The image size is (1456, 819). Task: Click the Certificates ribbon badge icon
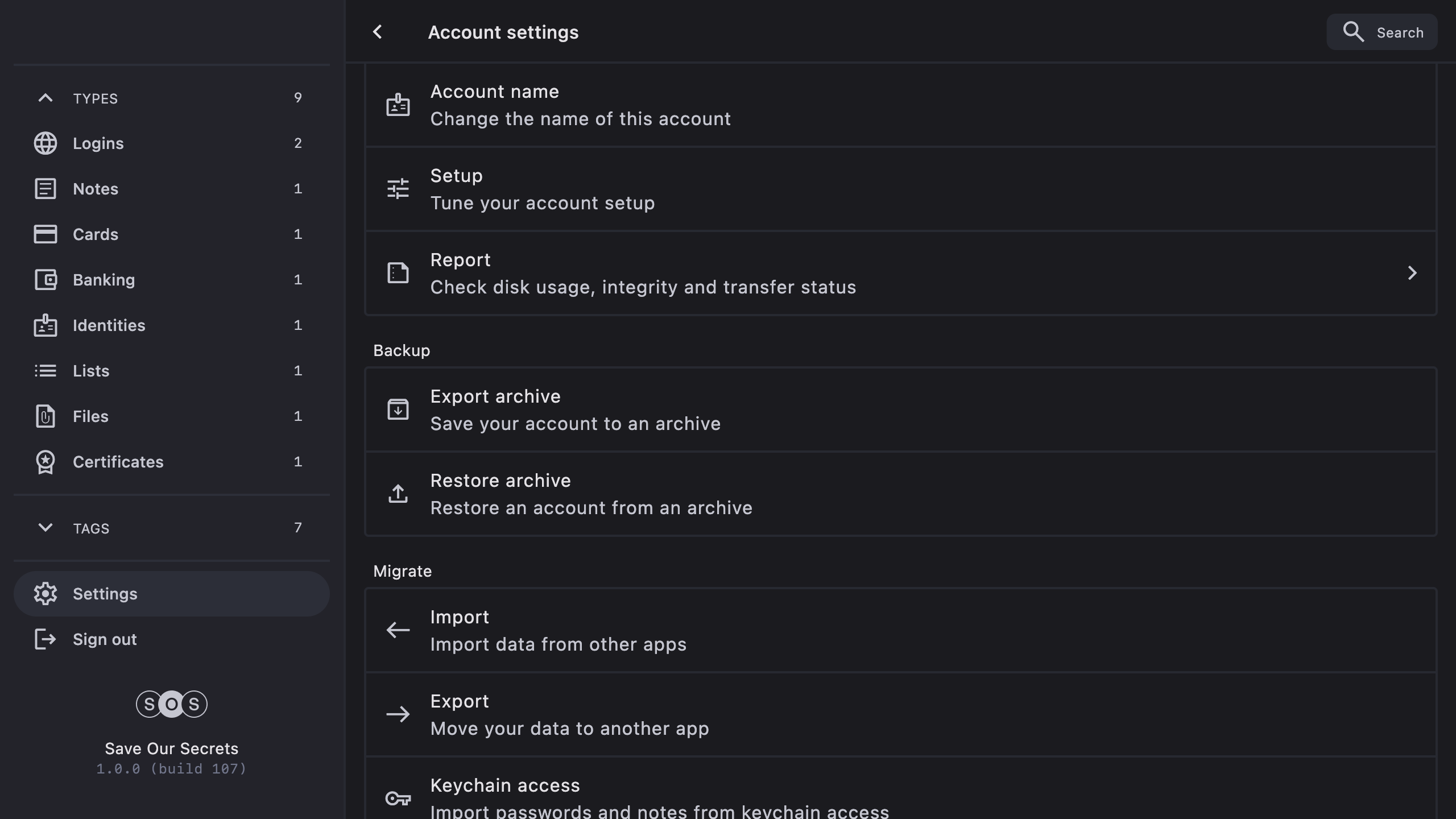coord(45,462)
